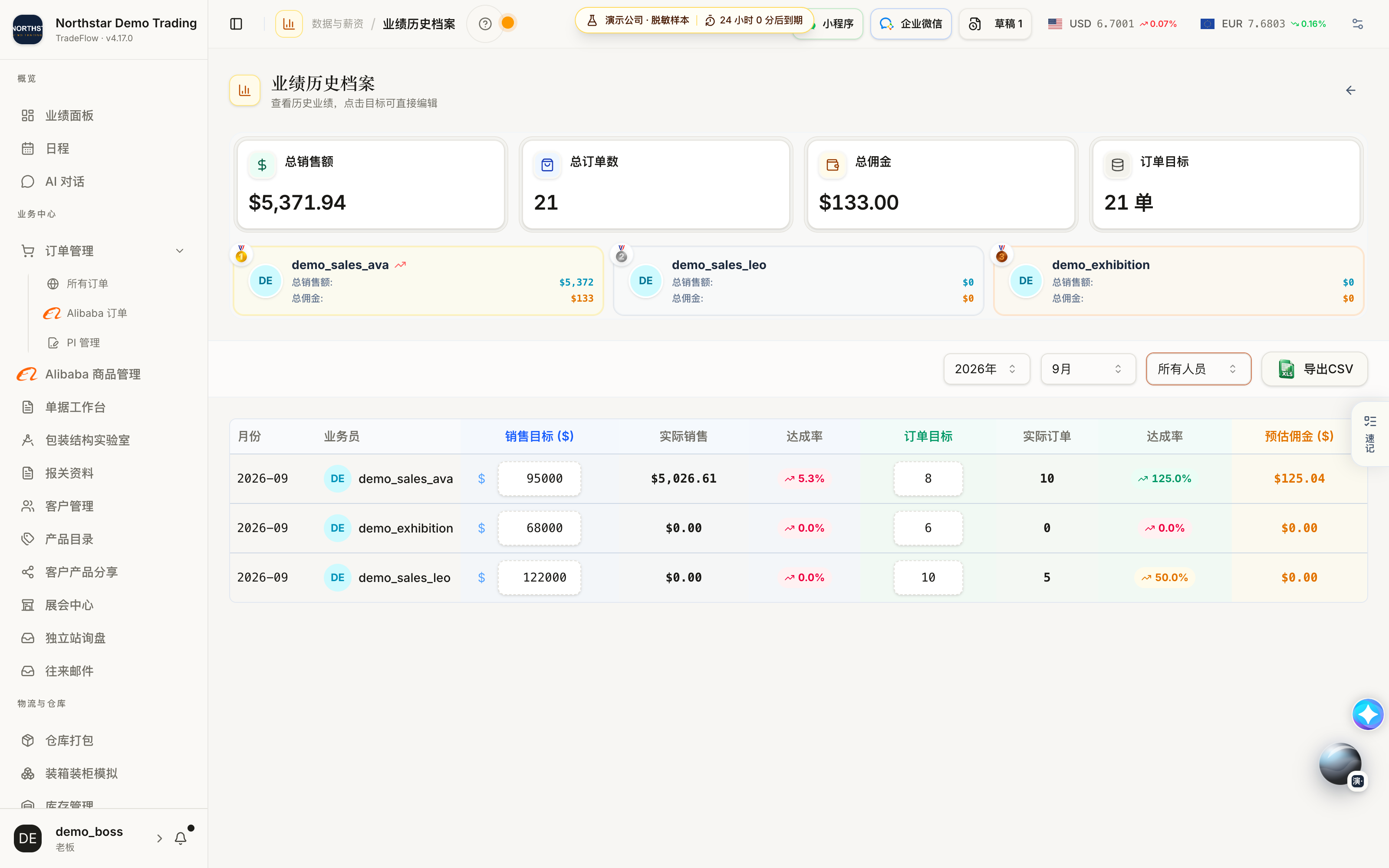Edit order target 10 for demo_sales_leo
This screenshot has width=1389, height=868.
928,578
